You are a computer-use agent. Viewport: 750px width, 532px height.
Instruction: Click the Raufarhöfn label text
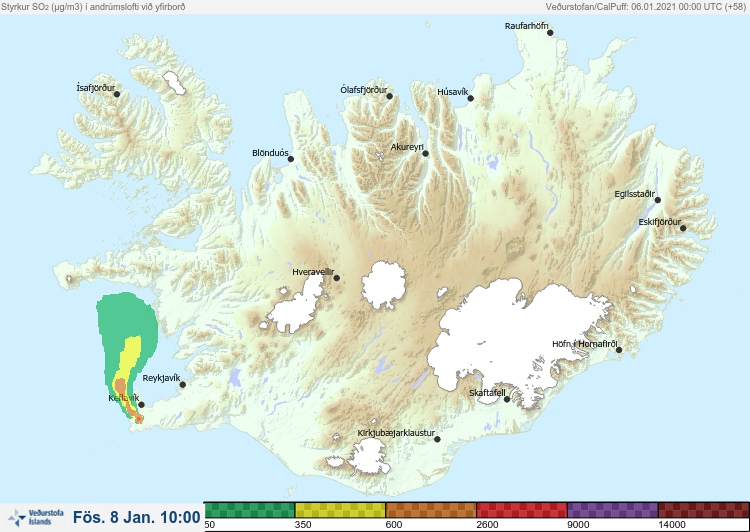[x=527, y=26]
